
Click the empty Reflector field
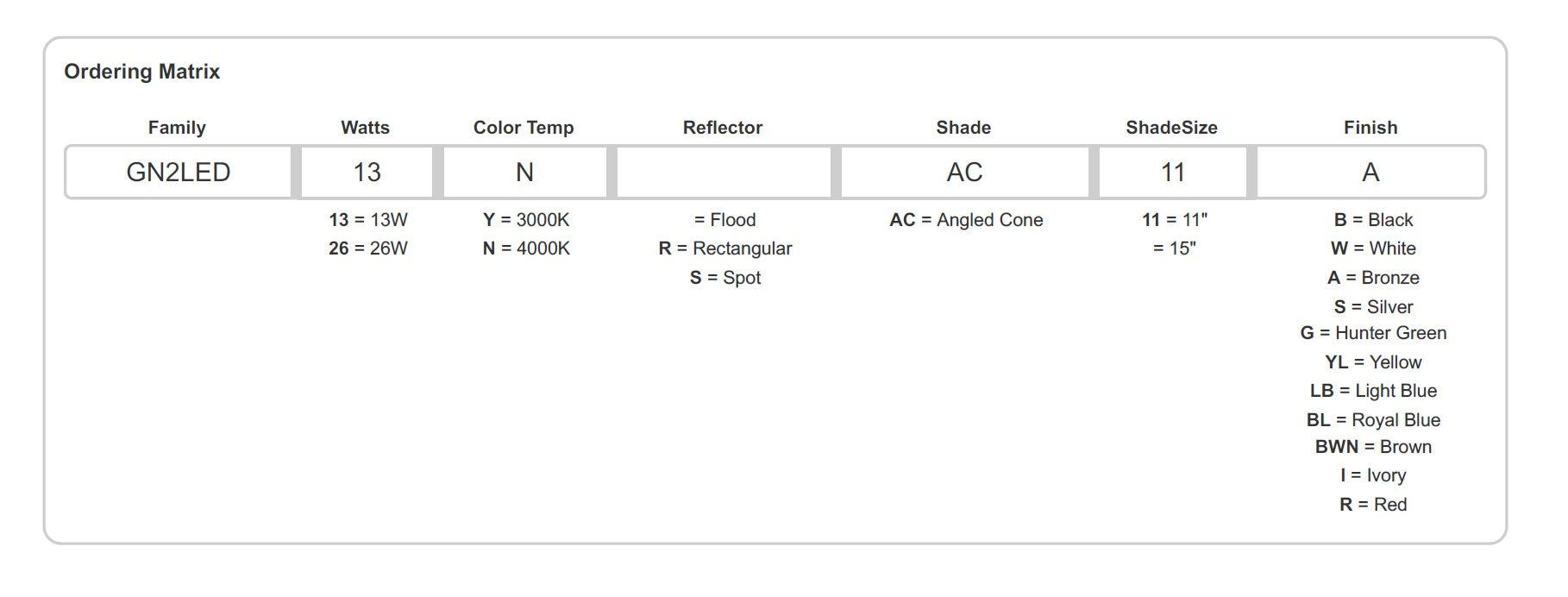[x=724, y=173]
